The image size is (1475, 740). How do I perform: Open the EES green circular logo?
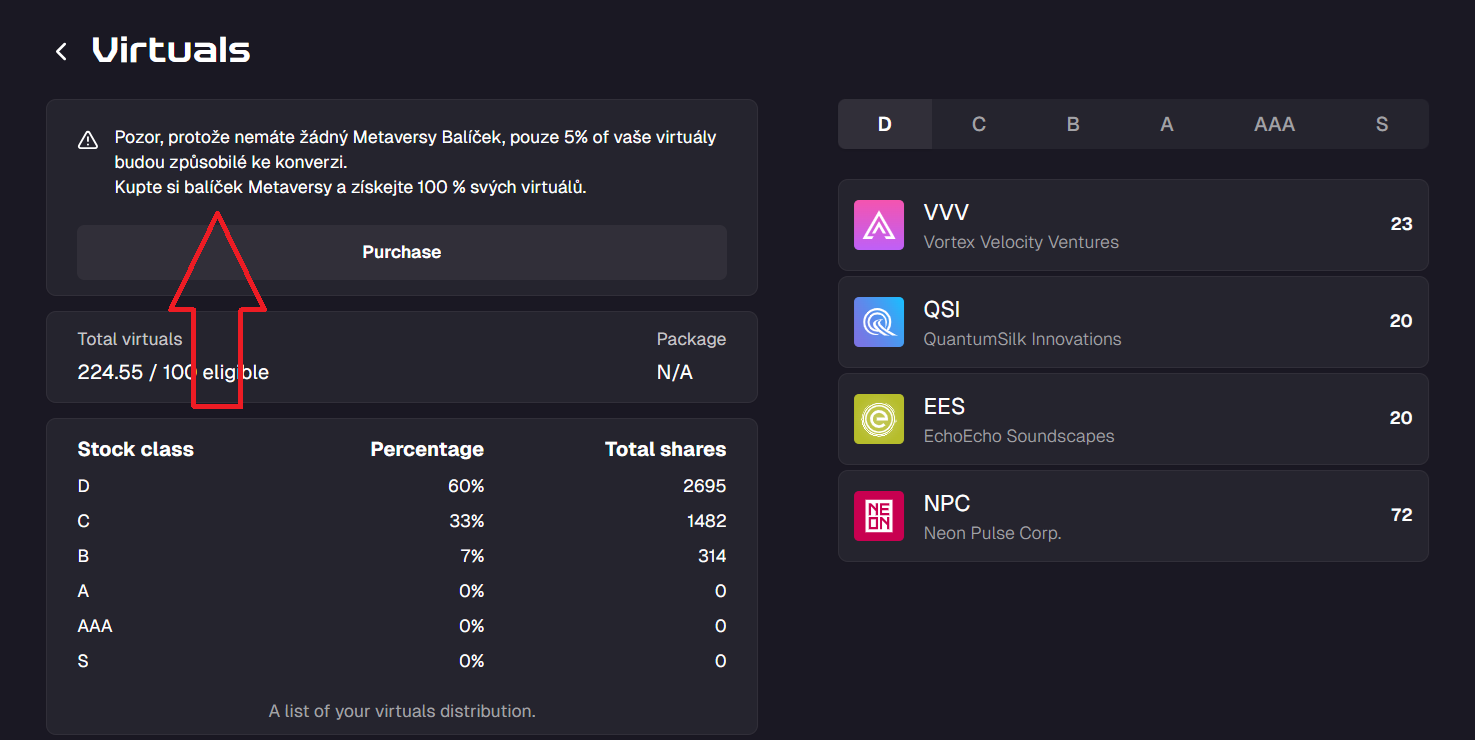(x=879, y=419)
